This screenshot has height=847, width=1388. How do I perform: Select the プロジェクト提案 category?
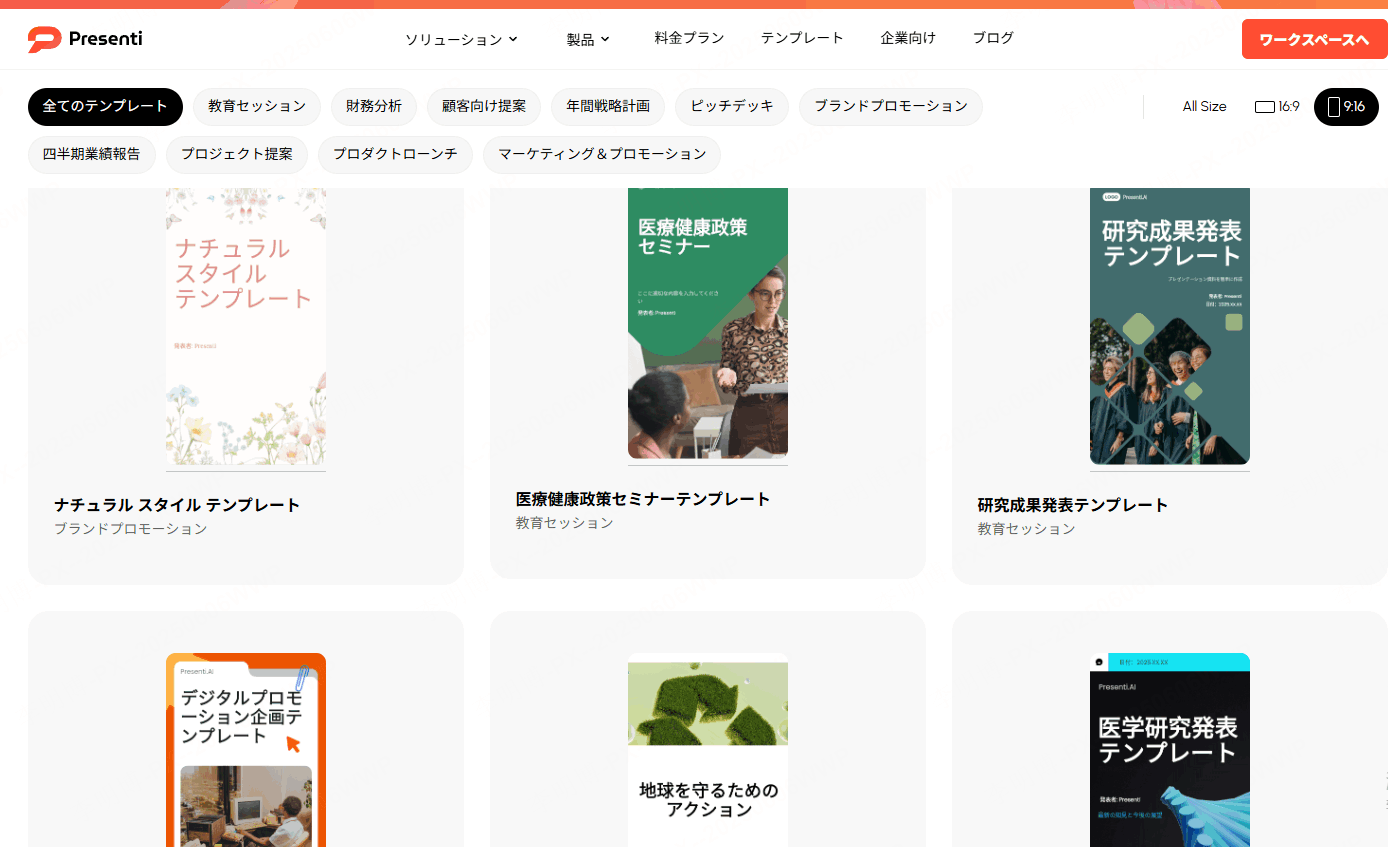237,155
